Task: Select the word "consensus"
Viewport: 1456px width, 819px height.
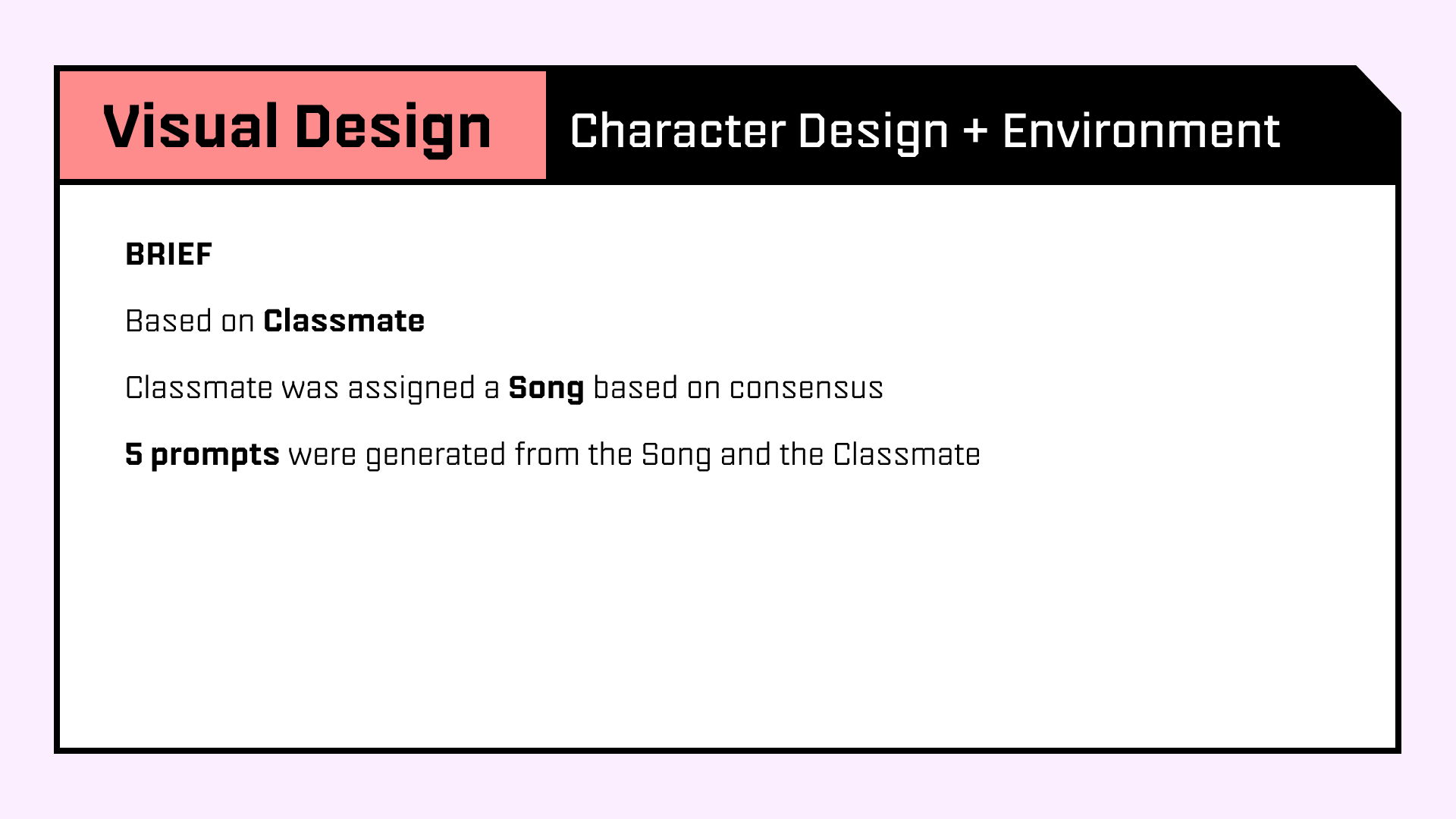Action: tap(806, 388)
